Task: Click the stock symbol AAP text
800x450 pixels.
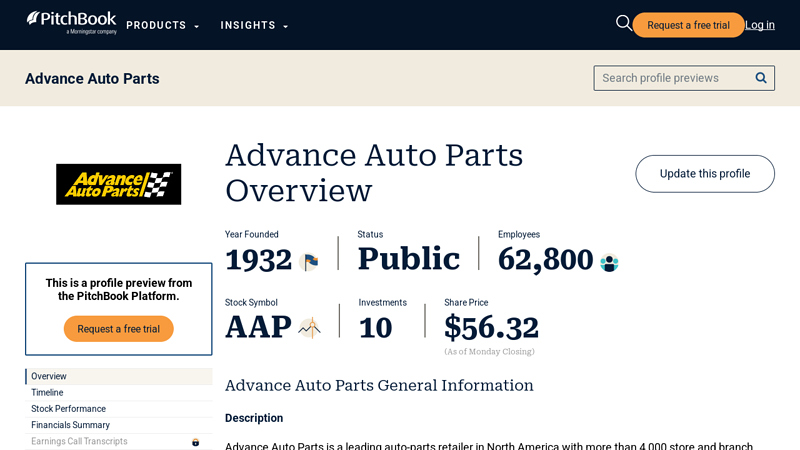Action: 258,327
